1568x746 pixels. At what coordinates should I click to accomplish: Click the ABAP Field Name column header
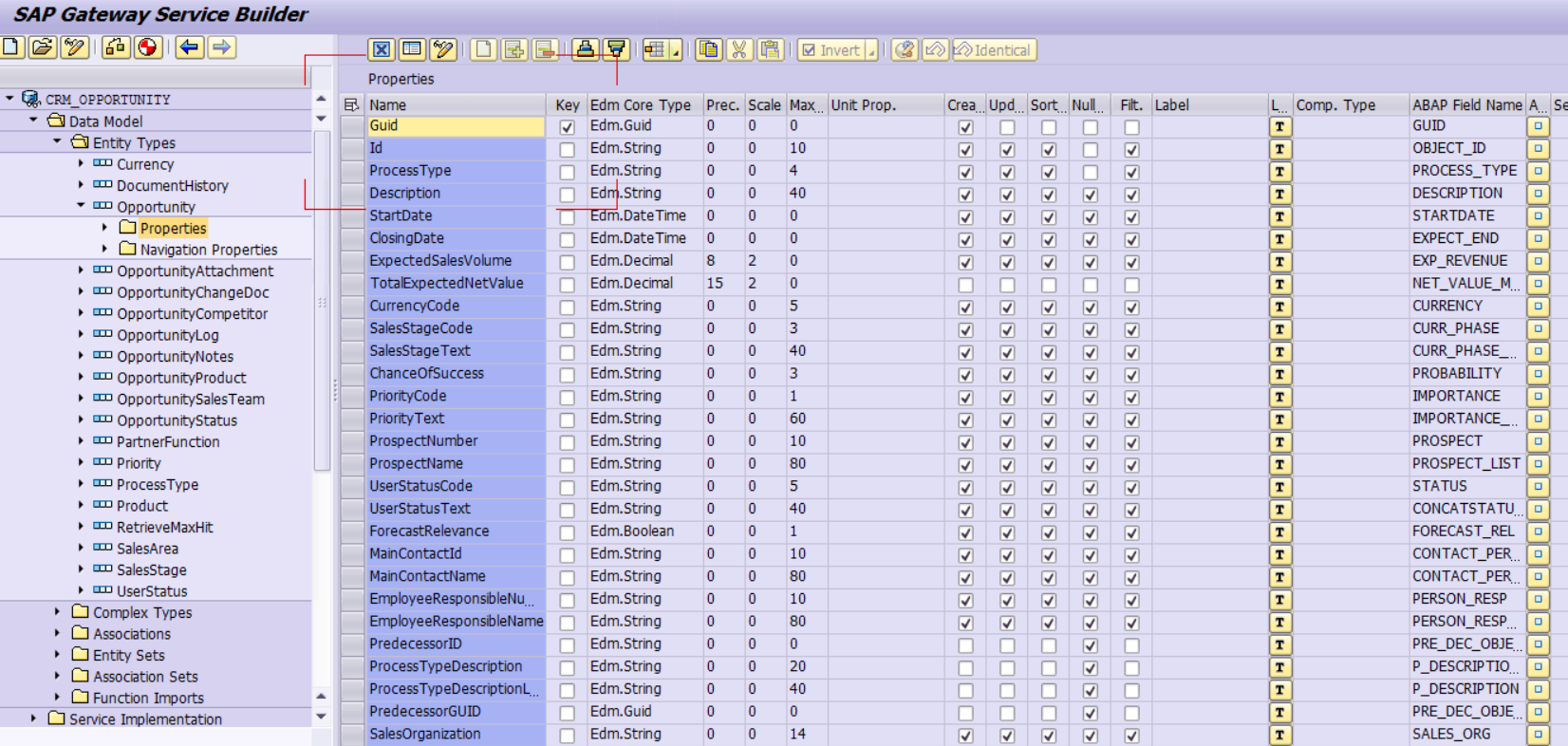tap(1466, 104)
